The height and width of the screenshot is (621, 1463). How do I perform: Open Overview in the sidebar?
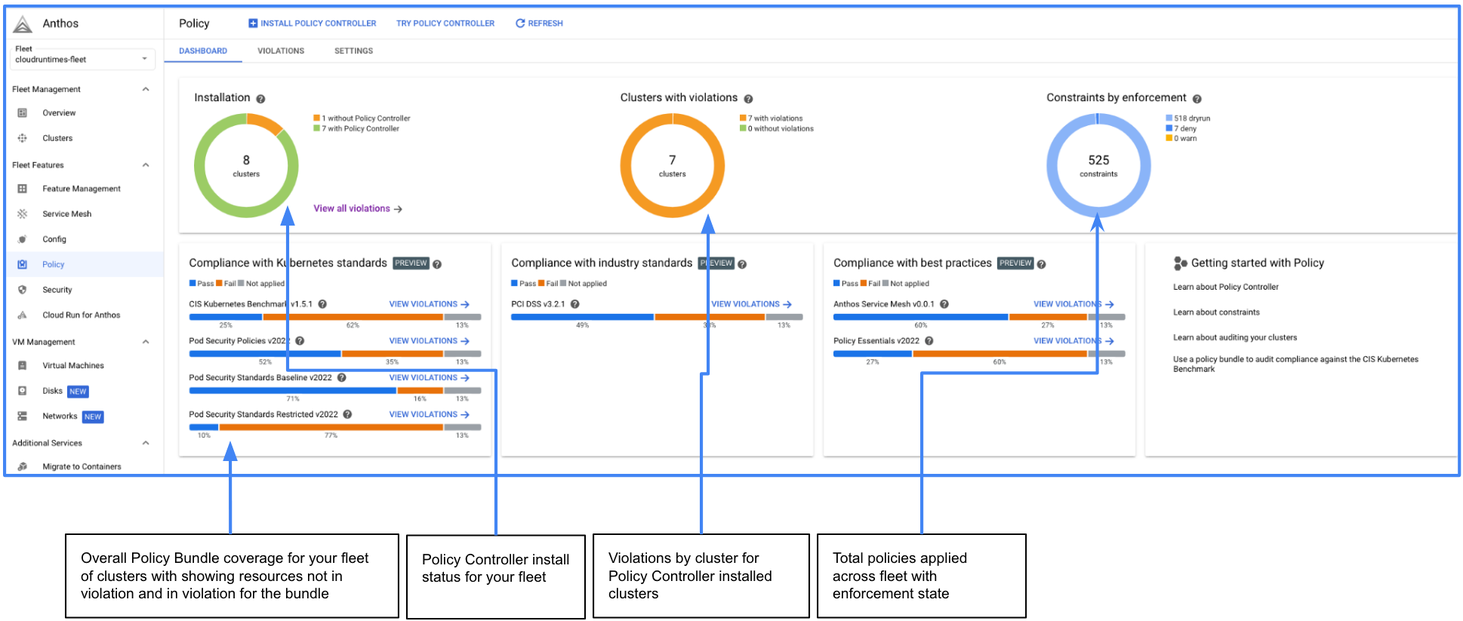59,113
